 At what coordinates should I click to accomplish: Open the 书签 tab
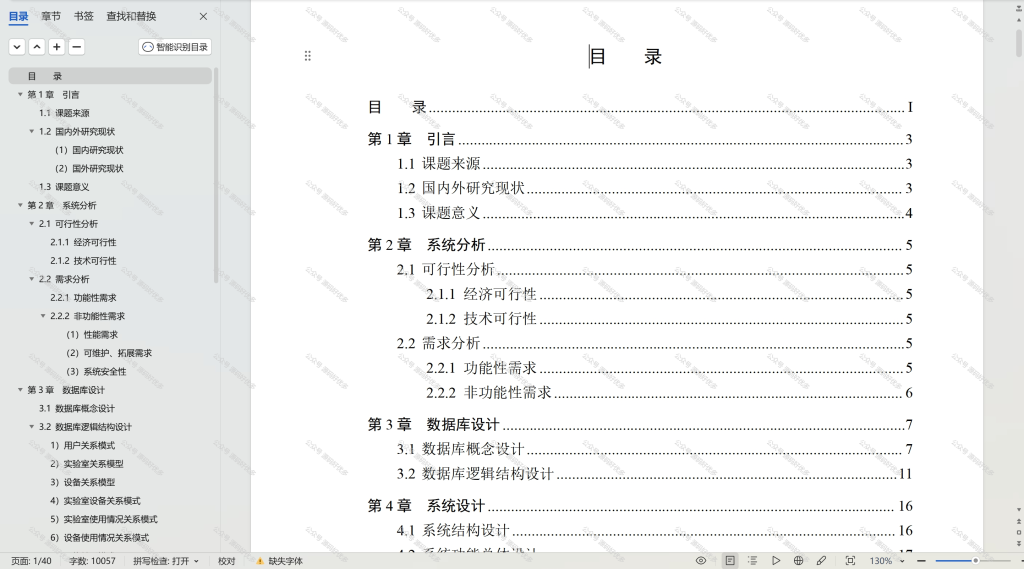point(84,16)
